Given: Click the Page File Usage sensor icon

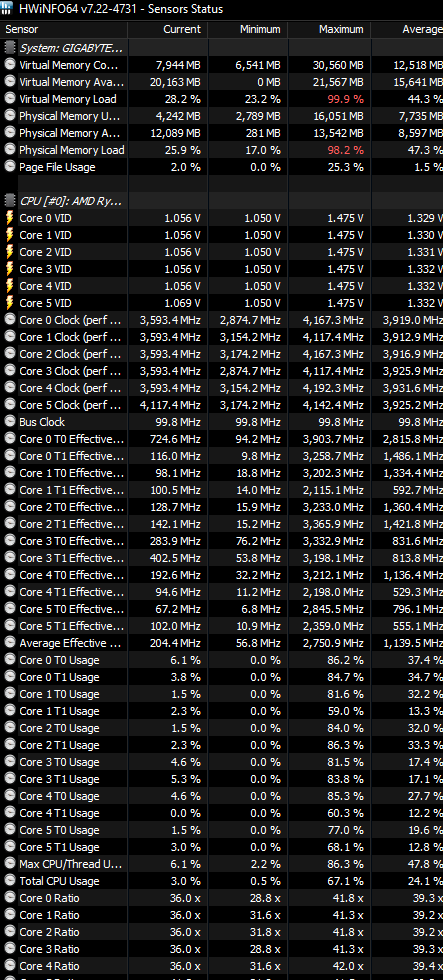Looking at the screenshot, I should click(10, 167).
